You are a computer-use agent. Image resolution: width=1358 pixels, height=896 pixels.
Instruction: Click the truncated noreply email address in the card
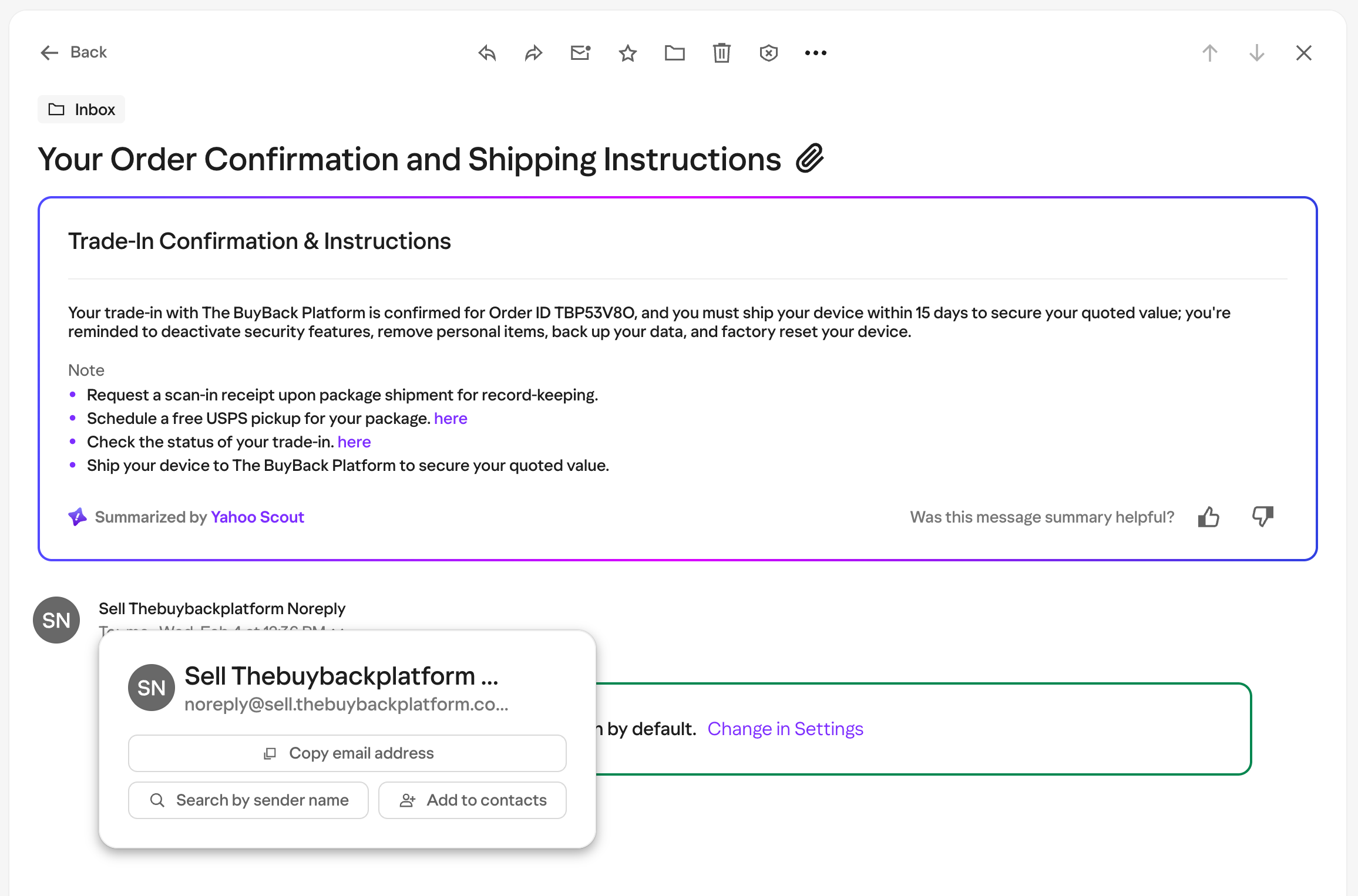[x=347, y=704]
